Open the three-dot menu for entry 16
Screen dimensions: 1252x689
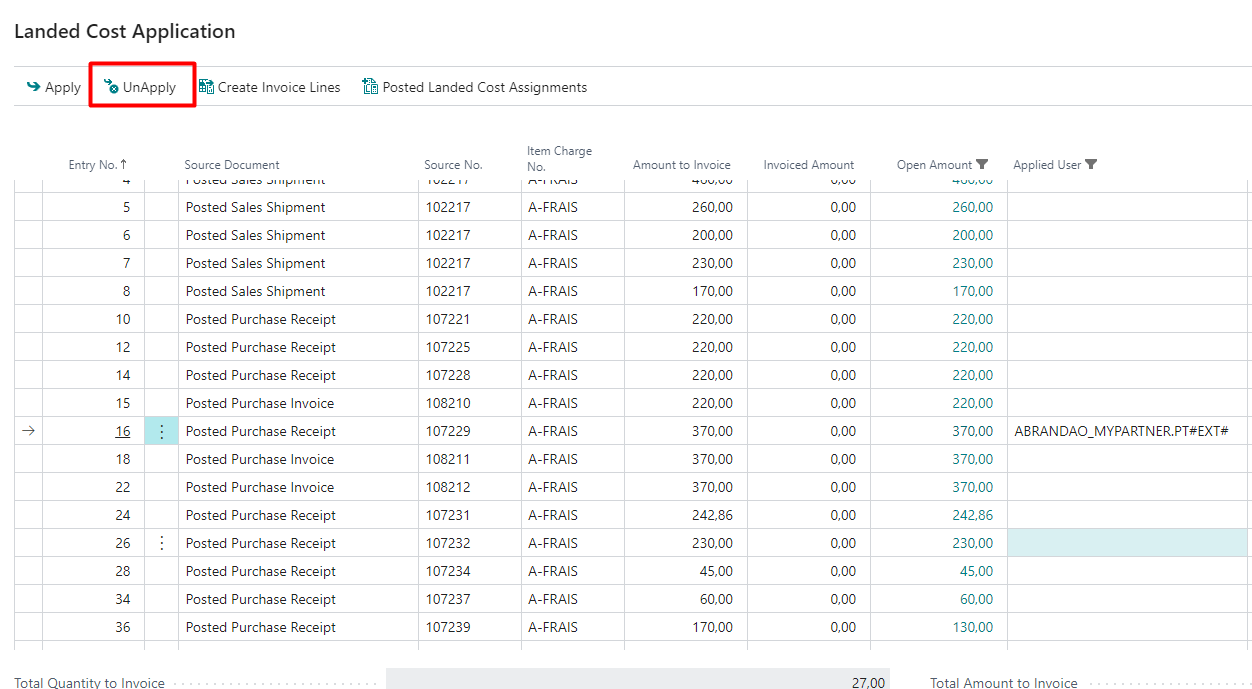pos(162,432)
